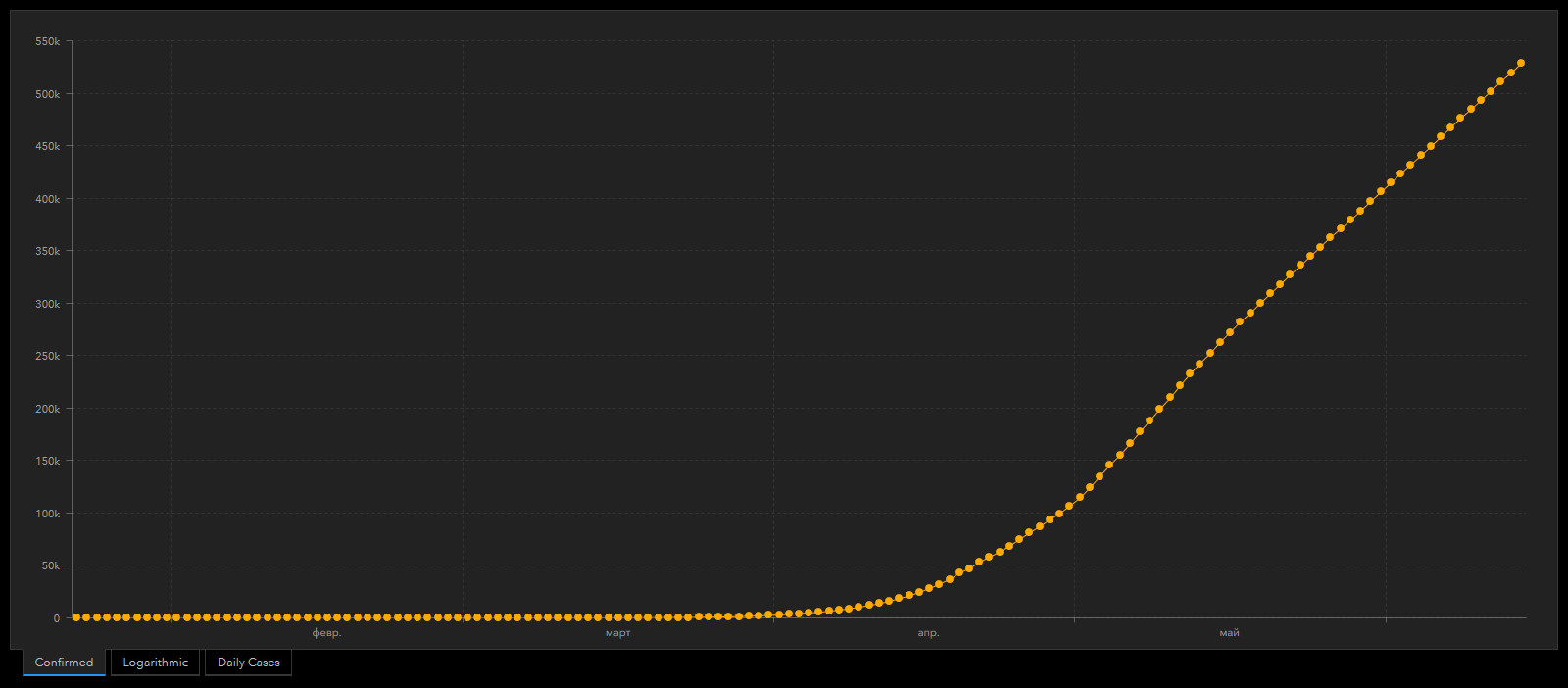Click the 100k y-axis label
The height and width of the screenshot is (688, 1568).
(x=48, y=514)
